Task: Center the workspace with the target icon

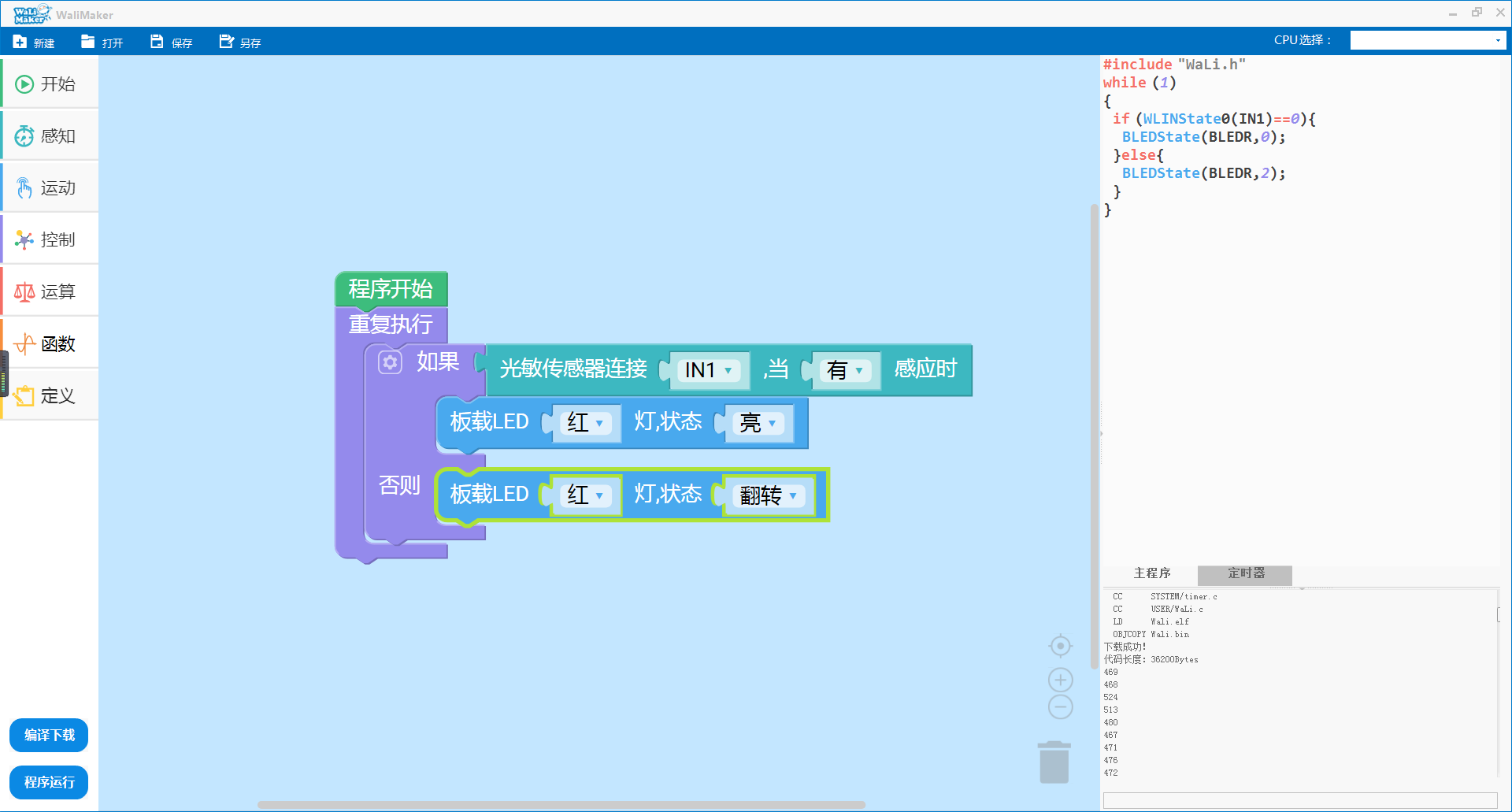Action: pyautogui.click(x=1061, y=647)
